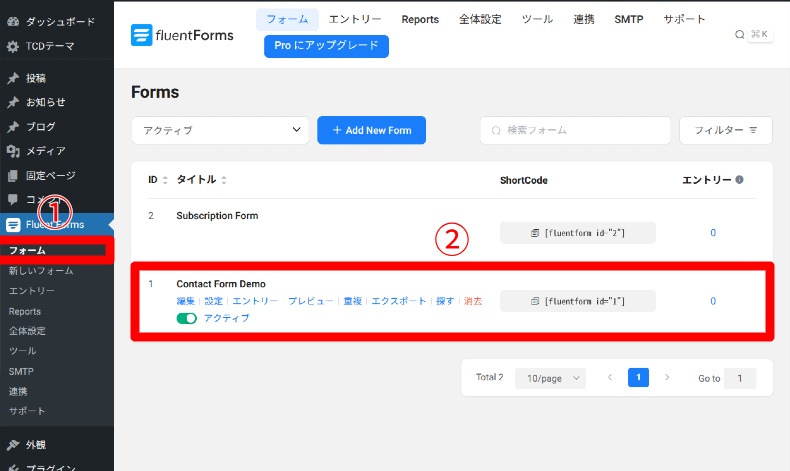Switch to エントリー top tab
The height and width of the screenshot is (471, 790).
coord(355,20)
